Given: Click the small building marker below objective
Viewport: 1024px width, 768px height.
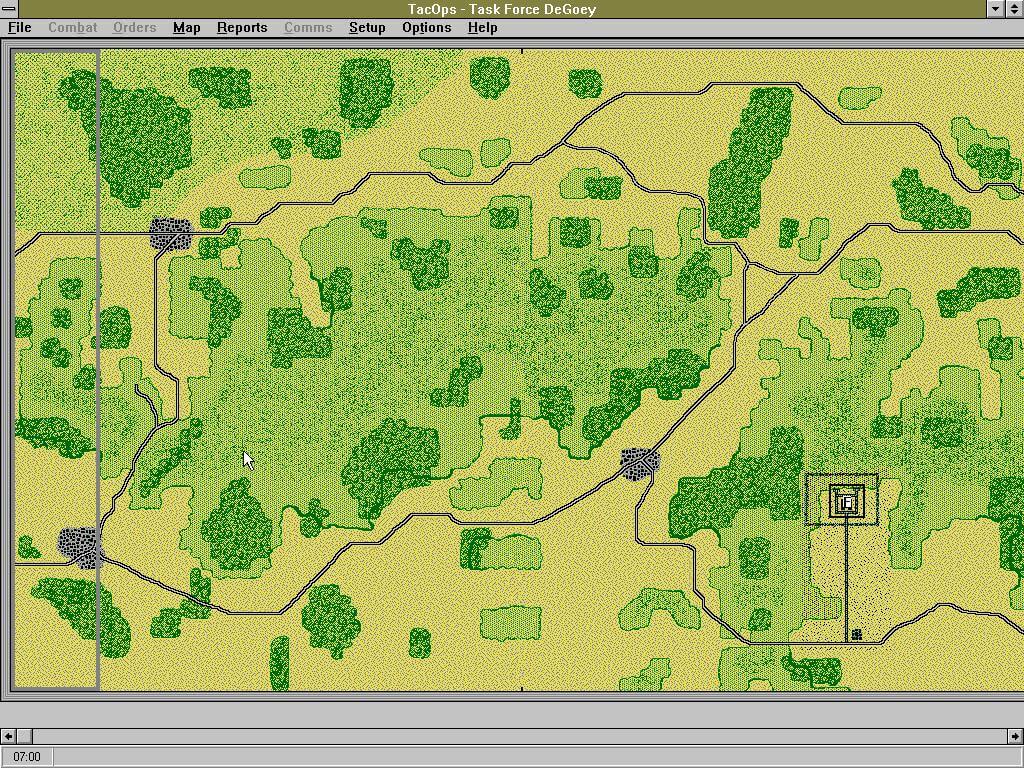Looking at the screenshot, I should (x=856, y=634).
